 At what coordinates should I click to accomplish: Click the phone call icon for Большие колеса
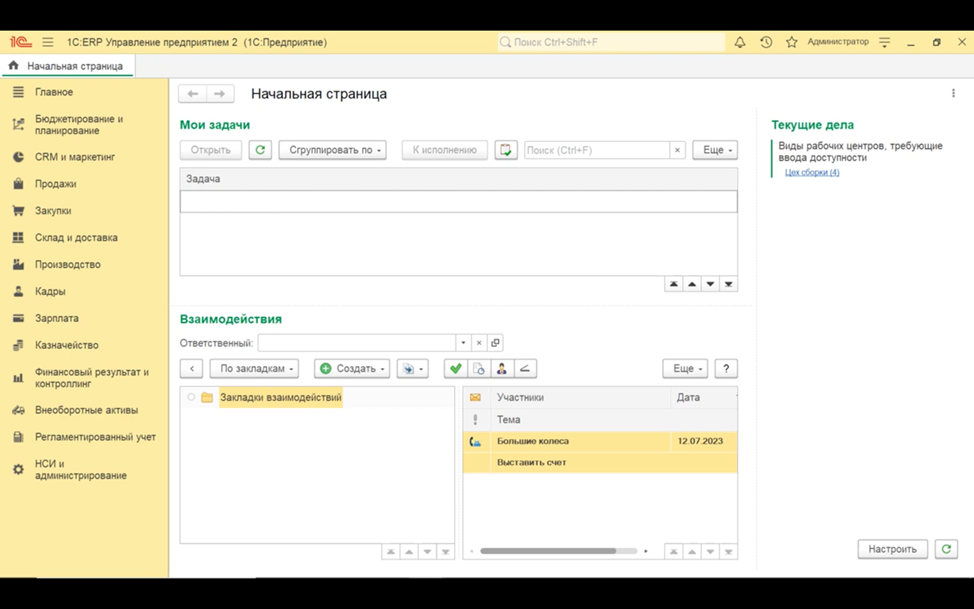click(x=475, y=441)
